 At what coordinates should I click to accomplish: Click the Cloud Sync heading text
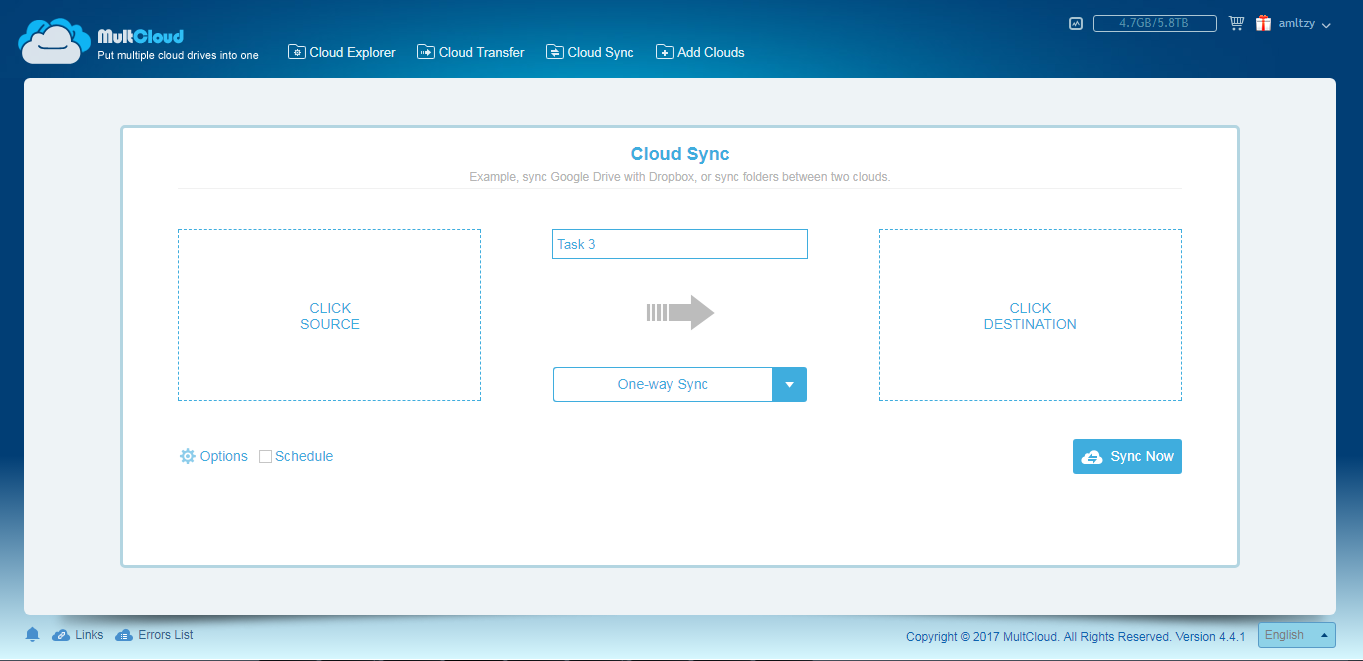click(680, 154)
